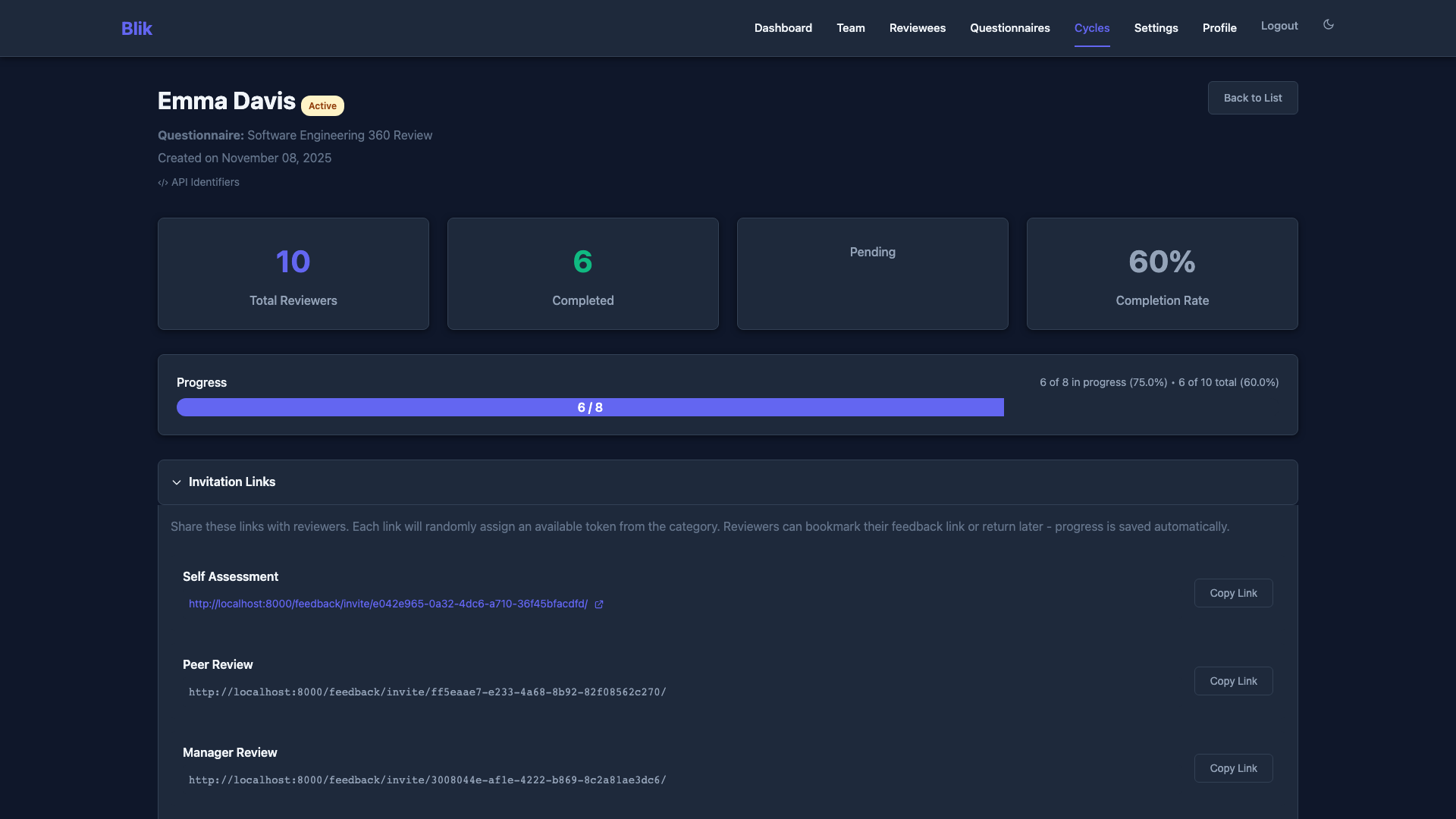Copy the Peer Review link
This screenshot has height=819, width=1456.
pos(1233,681)
